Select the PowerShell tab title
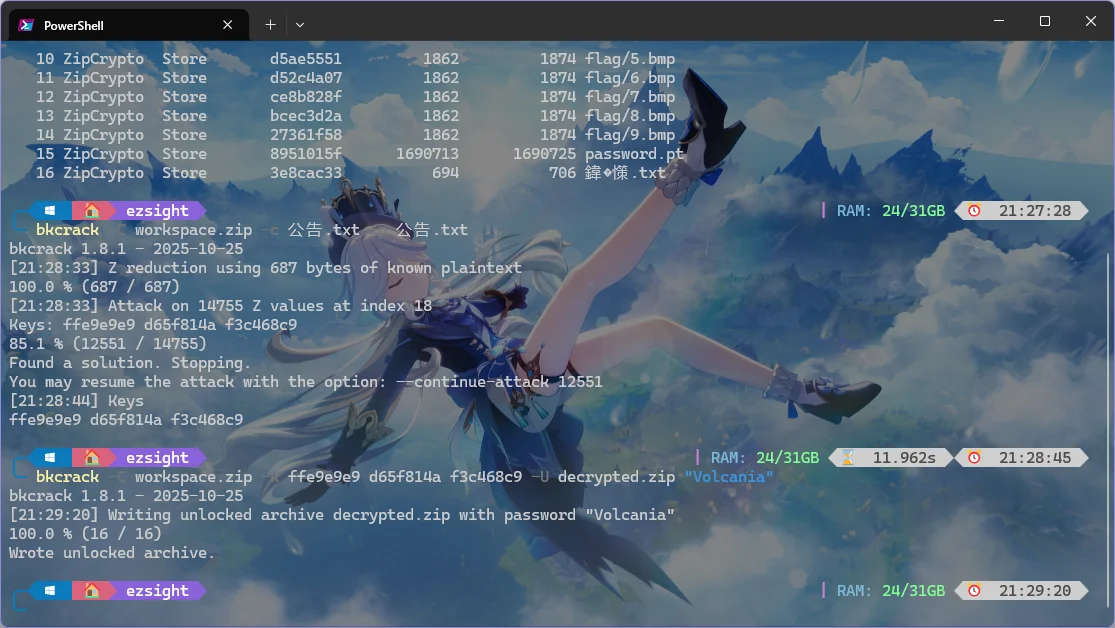The height and width of the screenshot is (628, 1115). click(x=74, y=25)
